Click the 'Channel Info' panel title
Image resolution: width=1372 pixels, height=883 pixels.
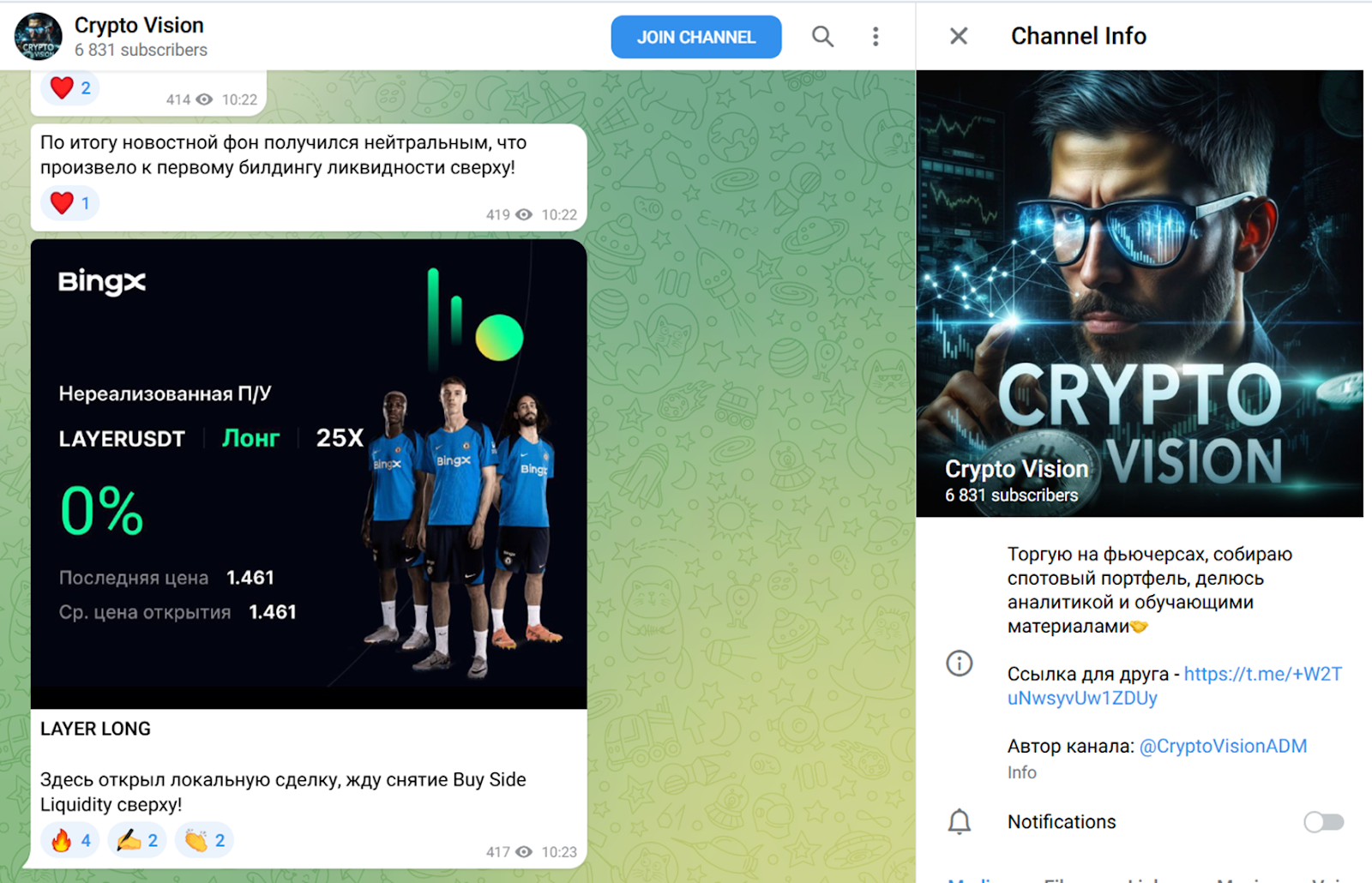coord(1079,36)
